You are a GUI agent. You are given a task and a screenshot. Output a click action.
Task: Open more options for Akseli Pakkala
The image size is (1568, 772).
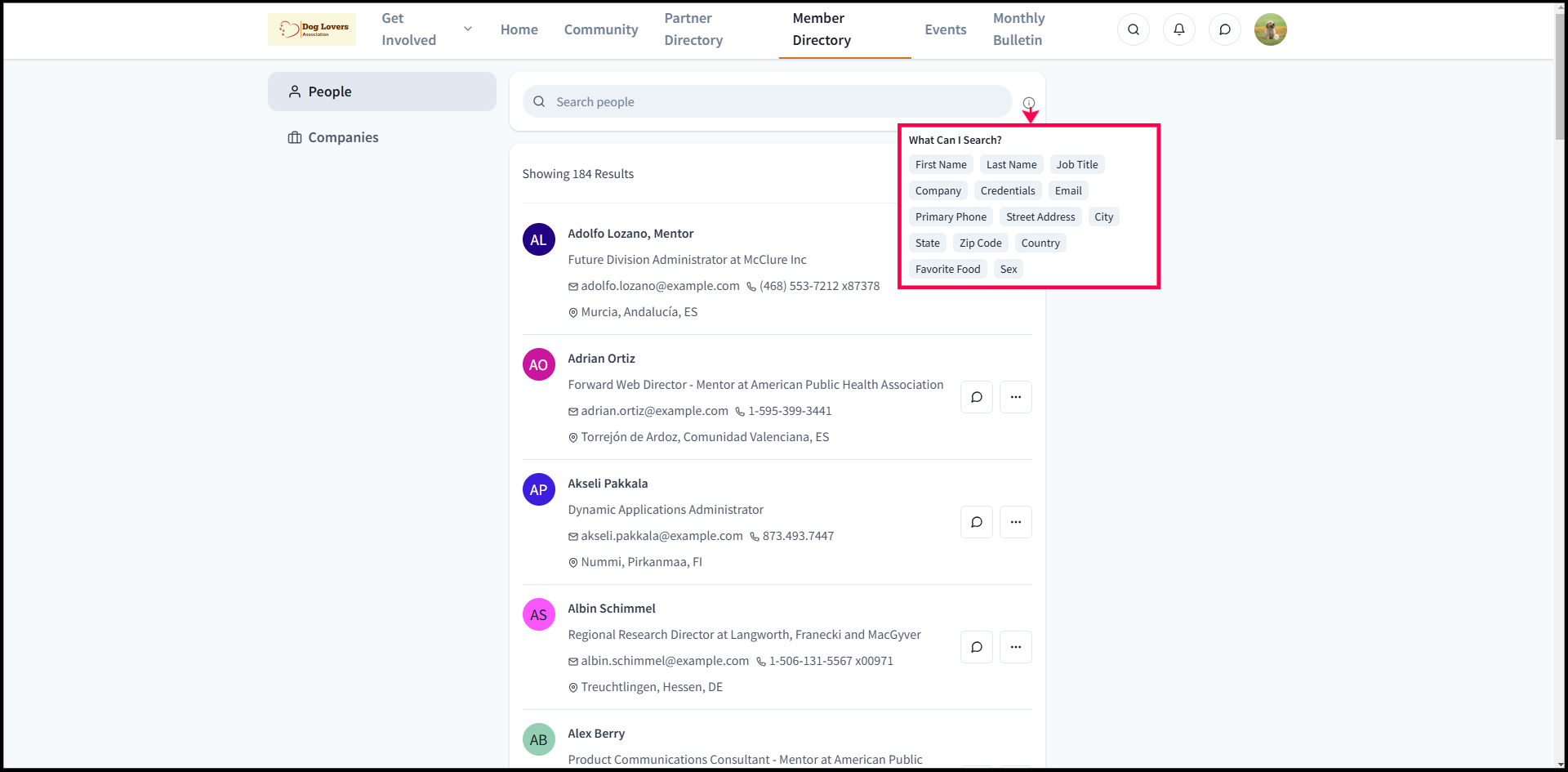[x=1016, y=522]
